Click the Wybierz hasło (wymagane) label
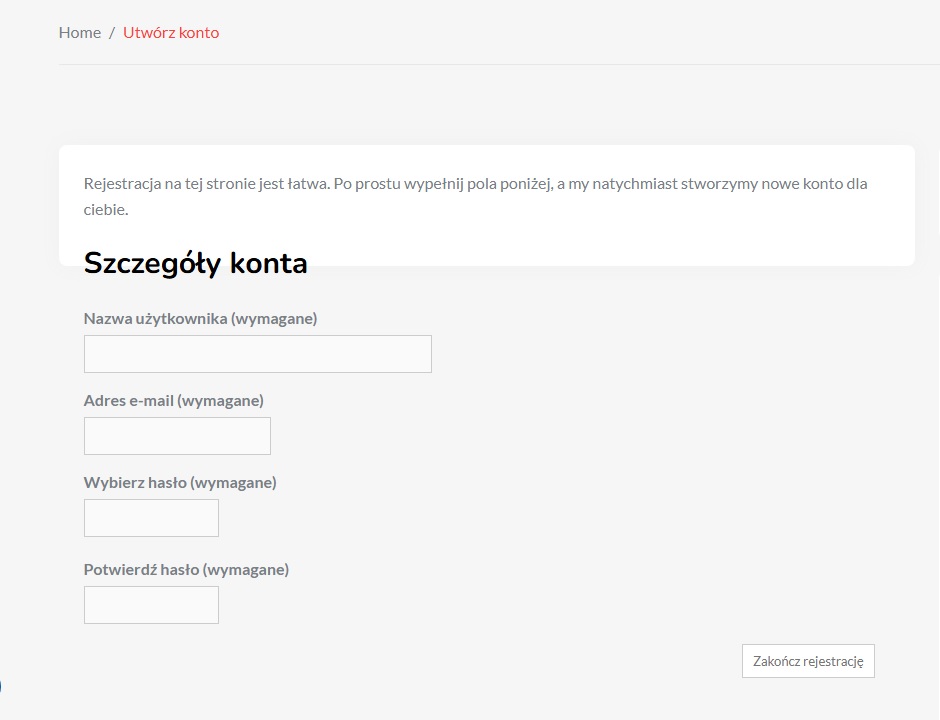 pos(180,482)
